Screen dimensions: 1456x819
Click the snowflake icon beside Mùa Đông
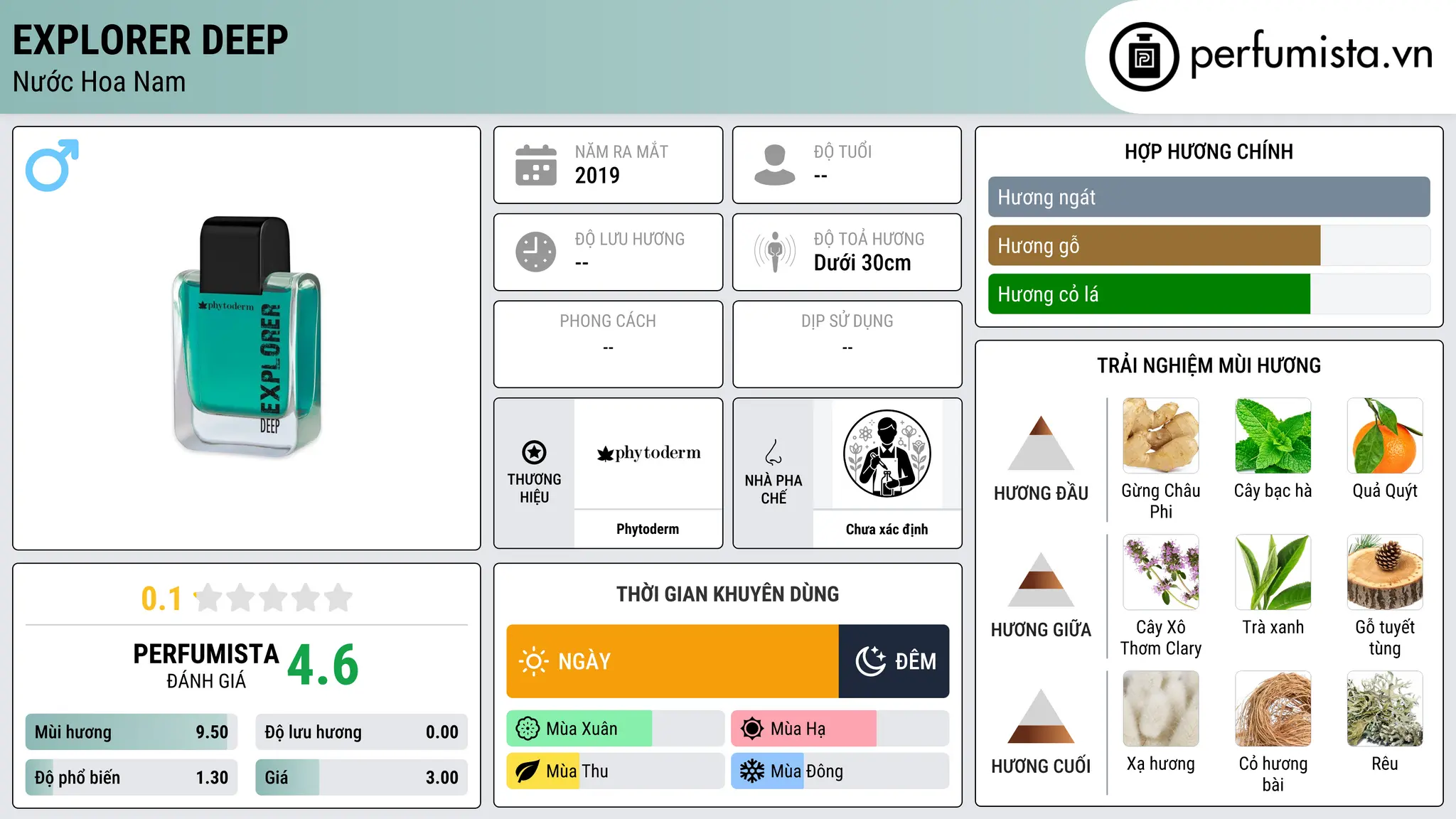tap(752, 771)
